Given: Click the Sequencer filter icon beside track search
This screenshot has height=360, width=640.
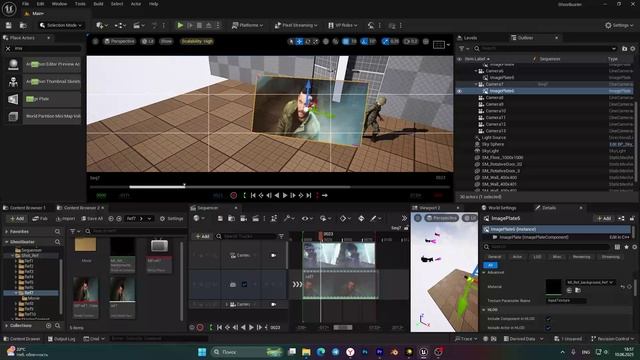Looking at the screenshot, I should tap(281, 236).
